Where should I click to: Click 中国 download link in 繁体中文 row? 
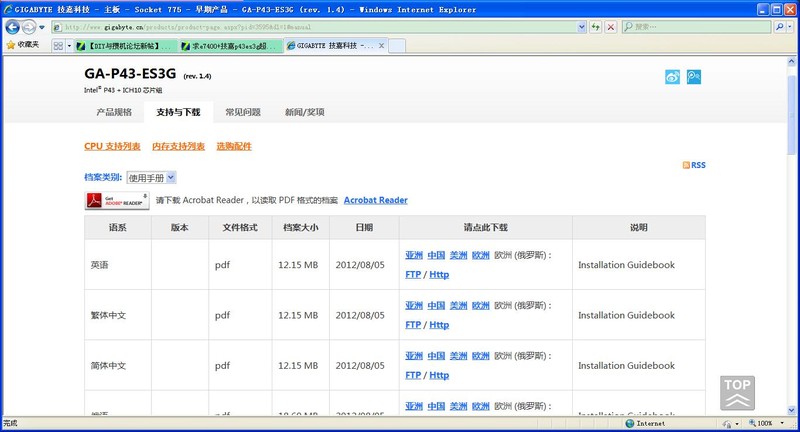tap(436, 306)
